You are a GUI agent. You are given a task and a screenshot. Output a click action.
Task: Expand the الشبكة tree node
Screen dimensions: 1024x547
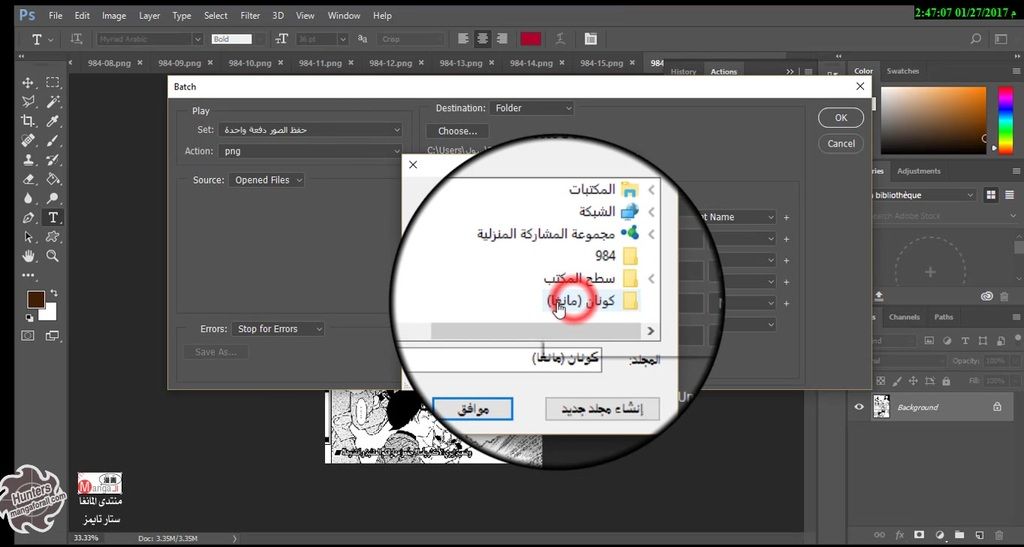click(650, 212)
